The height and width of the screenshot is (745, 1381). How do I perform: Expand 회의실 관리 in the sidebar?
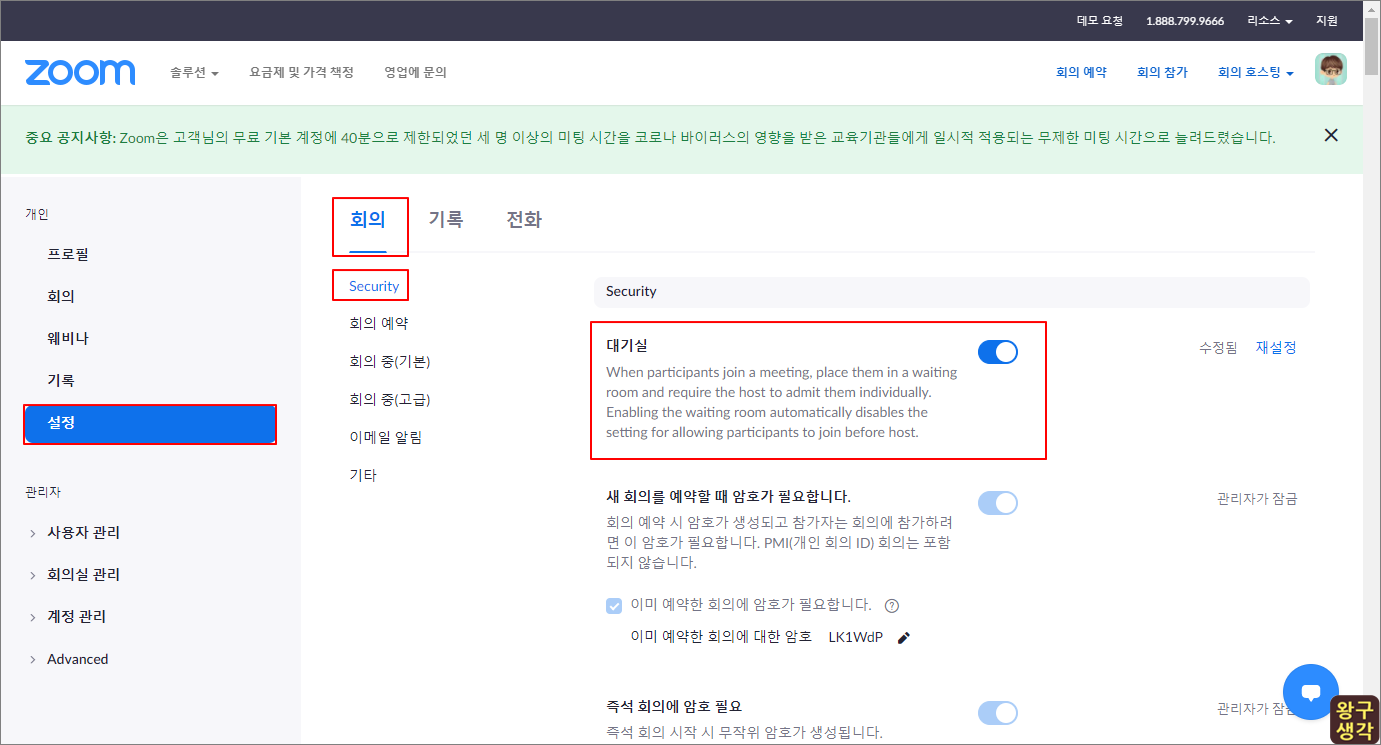84,575
